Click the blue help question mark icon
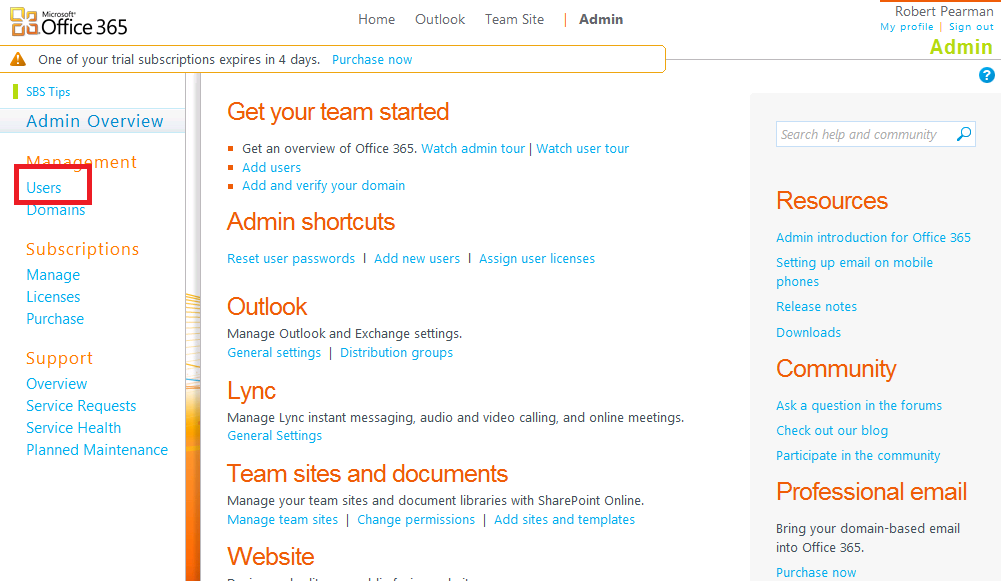The image size is (1001, 581). tap(987, 75)
